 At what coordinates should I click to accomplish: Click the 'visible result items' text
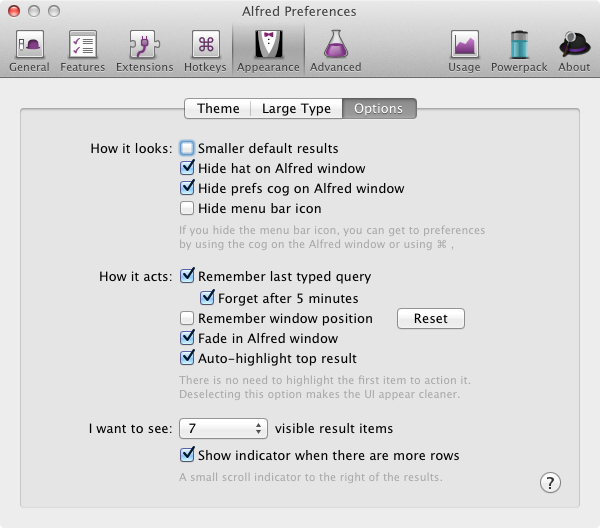click(x=334, y=429)
